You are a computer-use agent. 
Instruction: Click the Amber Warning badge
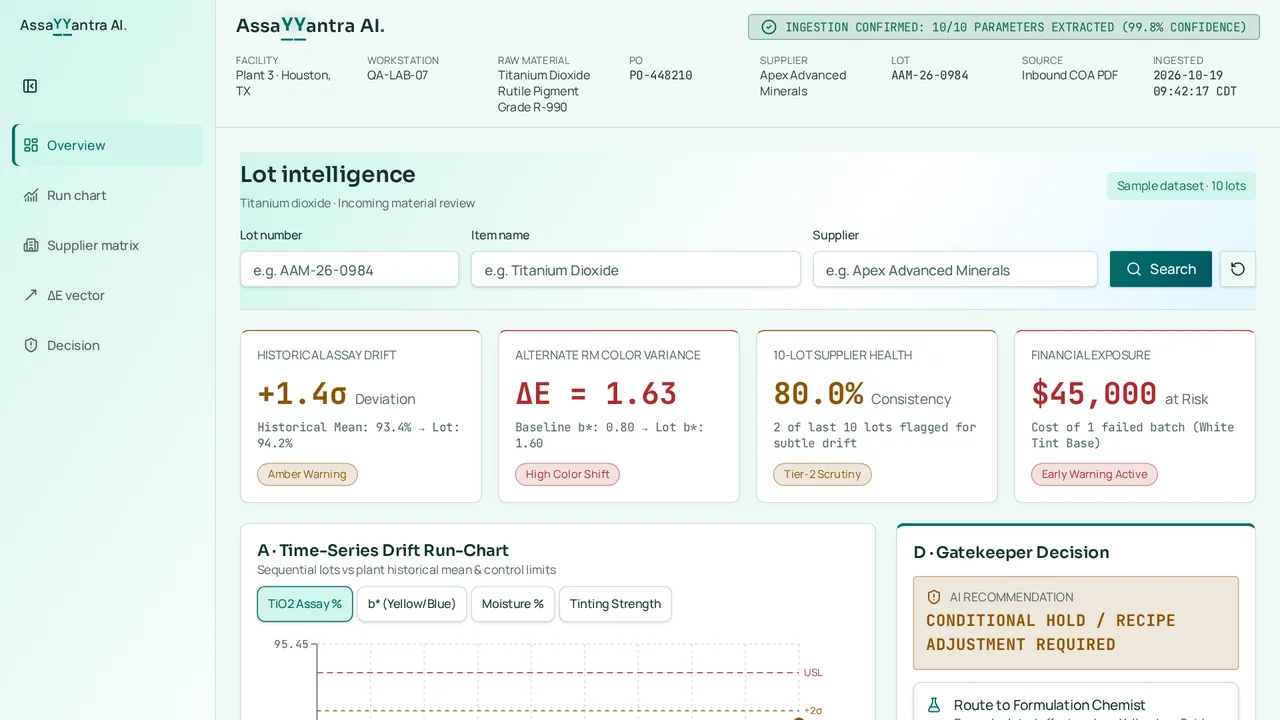coord(307,474)
